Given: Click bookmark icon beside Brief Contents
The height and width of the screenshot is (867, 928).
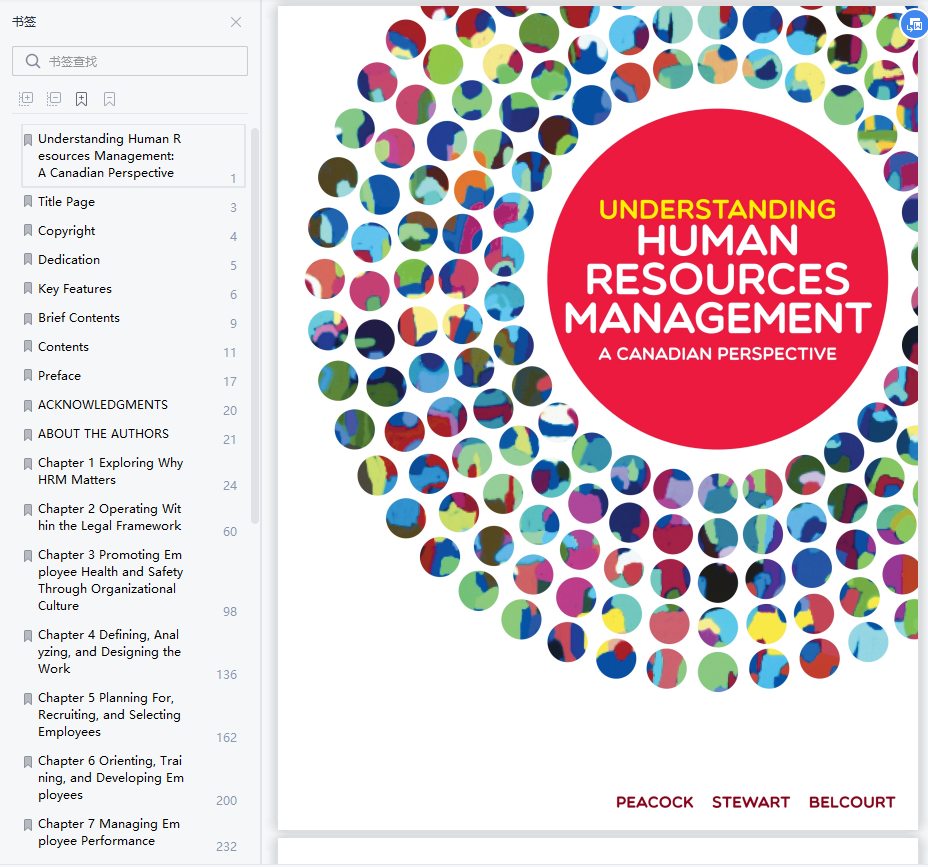Looking at the screenshot, I should (27, 319).
